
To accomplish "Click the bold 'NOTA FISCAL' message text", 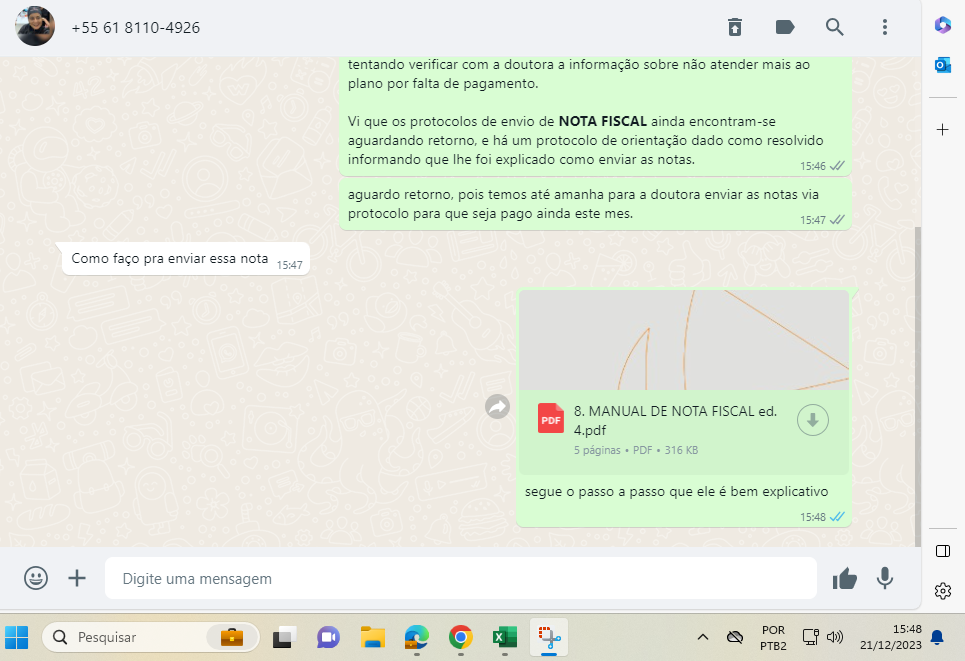I will coord(603,121).
